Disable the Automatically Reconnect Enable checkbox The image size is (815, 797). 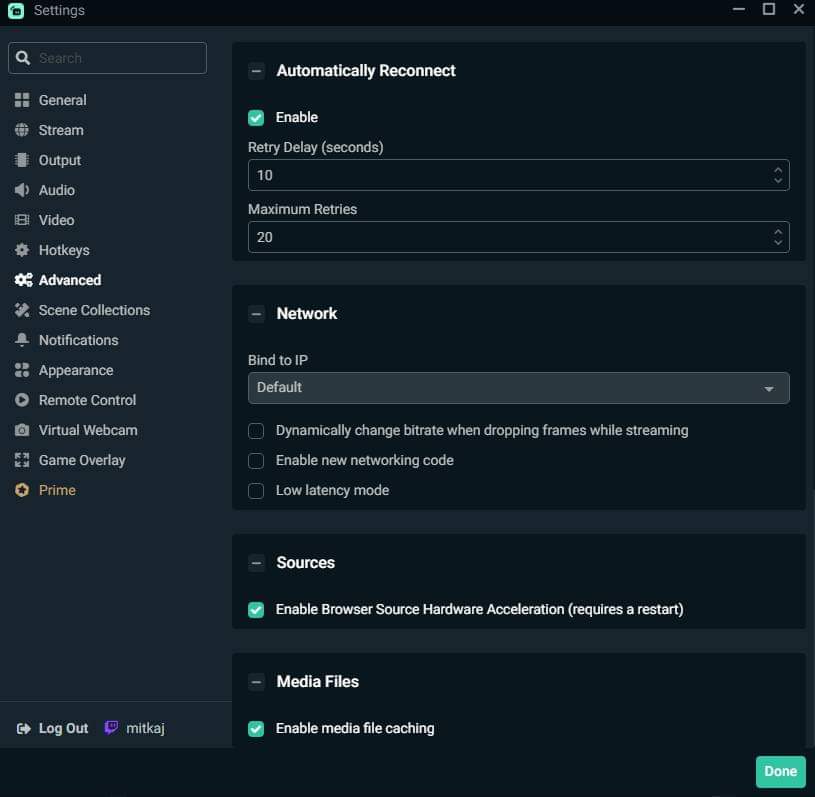256,118
